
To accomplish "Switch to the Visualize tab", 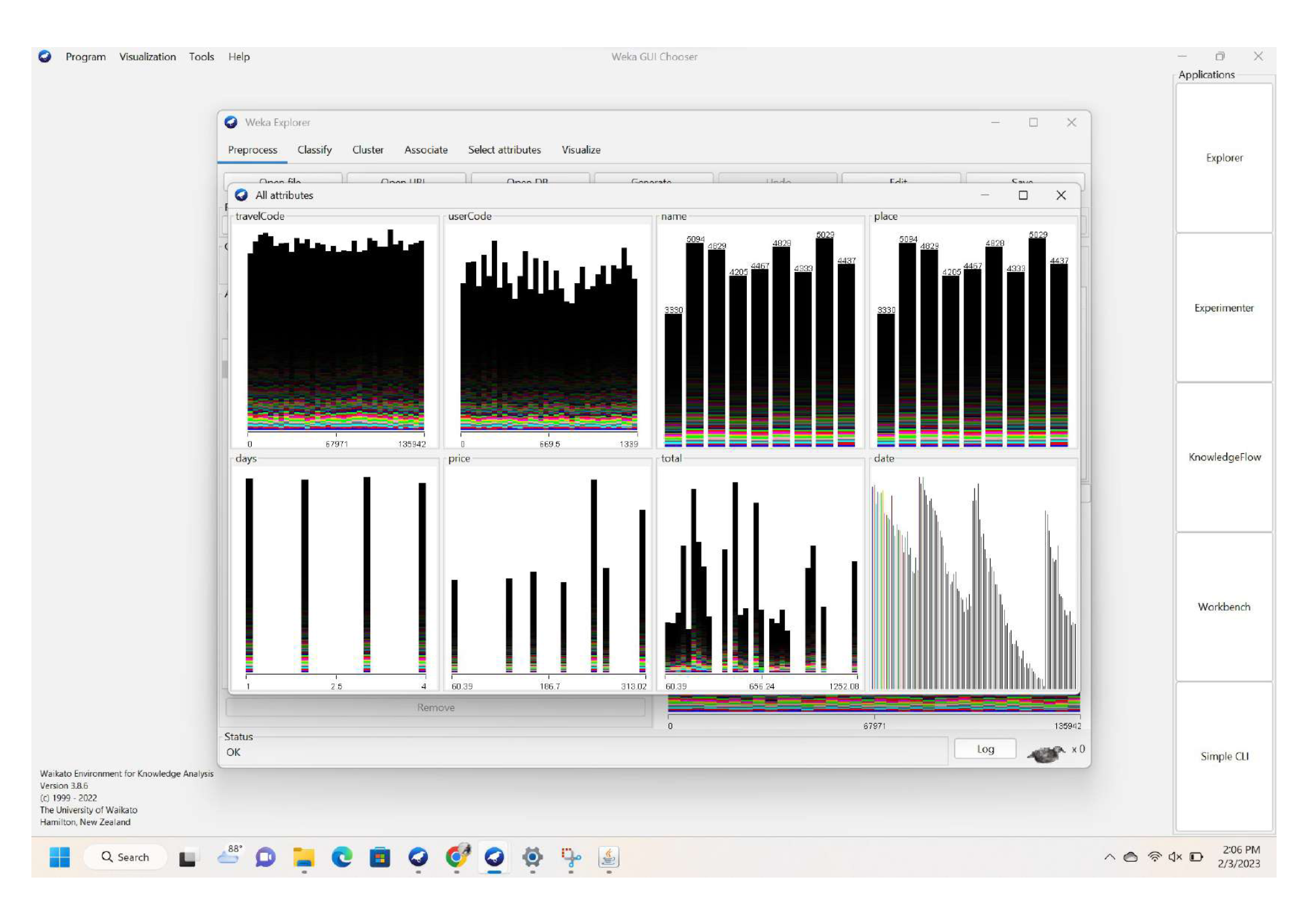I will point(581,150).
